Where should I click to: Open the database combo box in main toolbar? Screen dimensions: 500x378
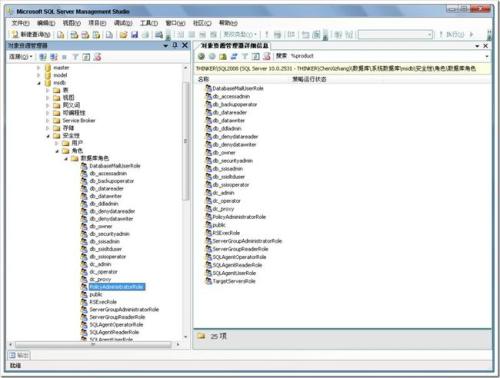(x=395, y=35)
